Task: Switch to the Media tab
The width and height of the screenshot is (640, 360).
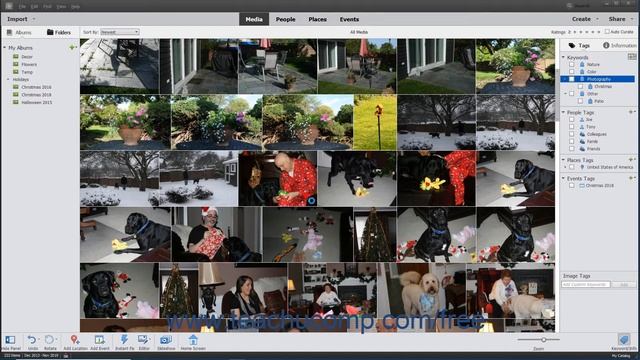Action: tap(254, 19)
